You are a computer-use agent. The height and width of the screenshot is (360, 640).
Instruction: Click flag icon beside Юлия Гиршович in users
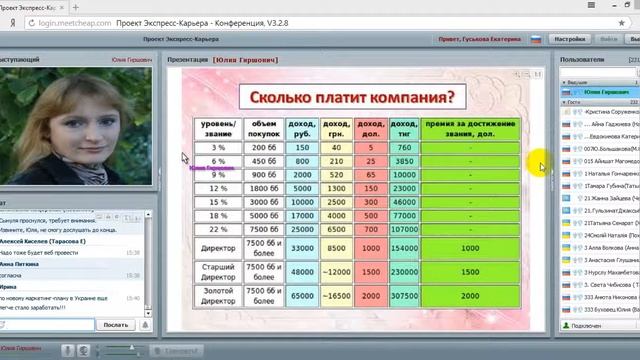(566, 92)
